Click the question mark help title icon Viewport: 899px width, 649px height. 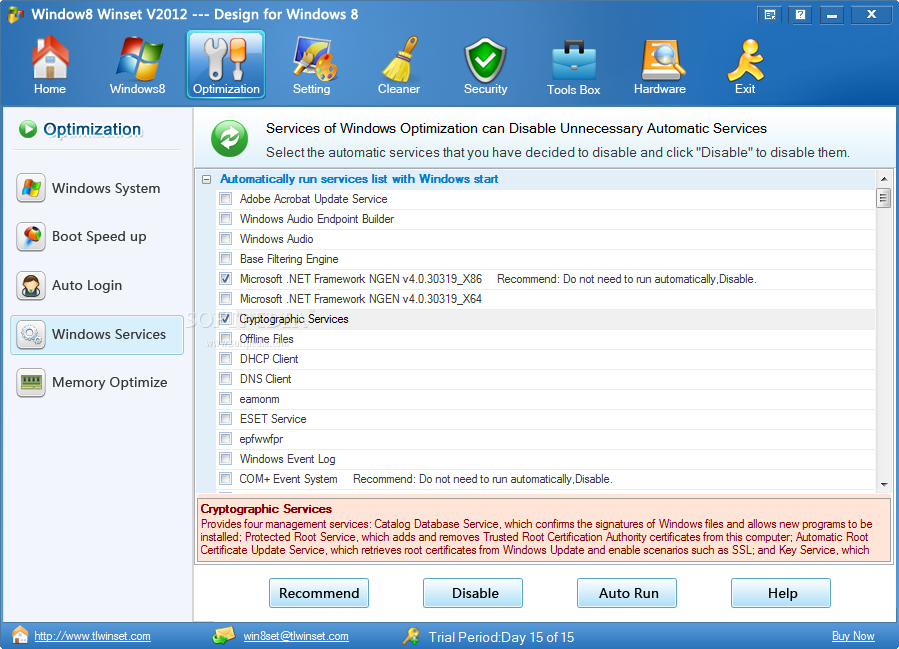tap(800, 15)
